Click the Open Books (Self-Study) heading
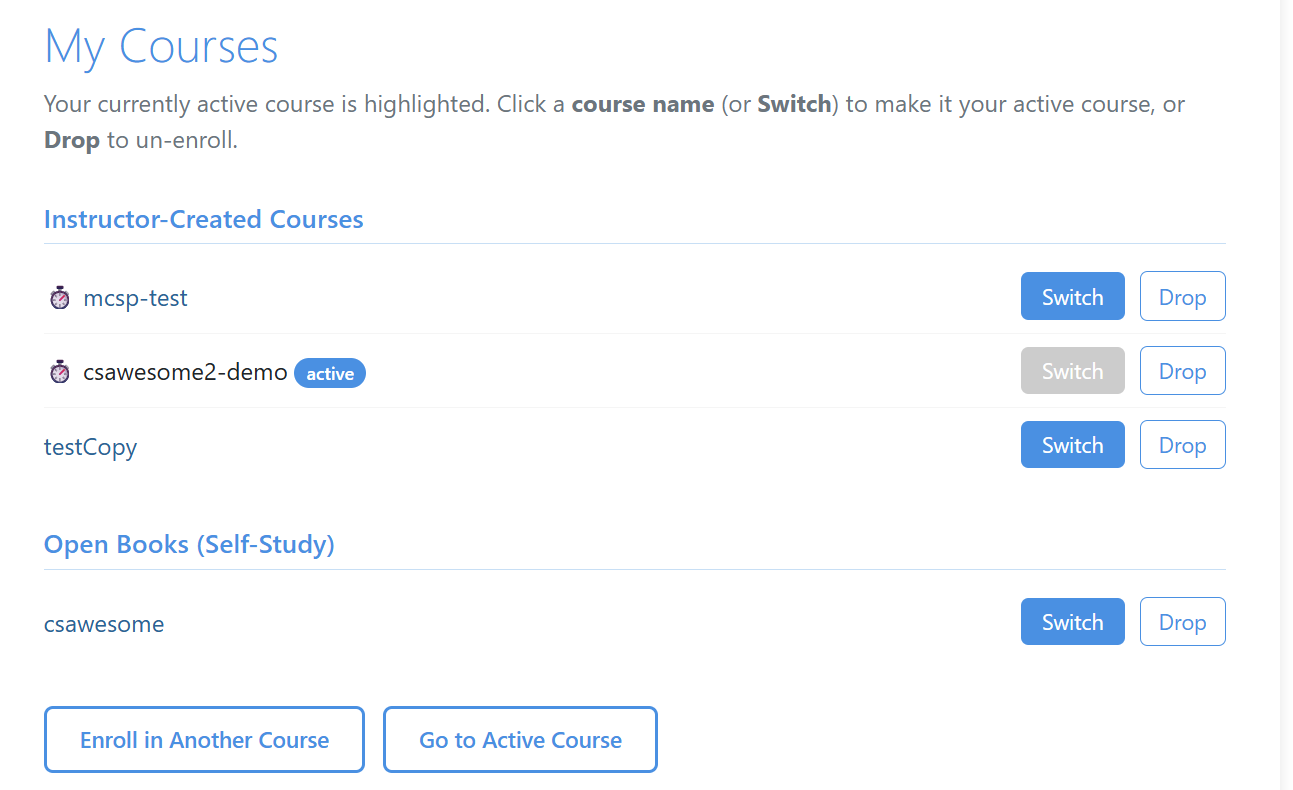Screen dimensions: 1293x790 click(189, 545)
